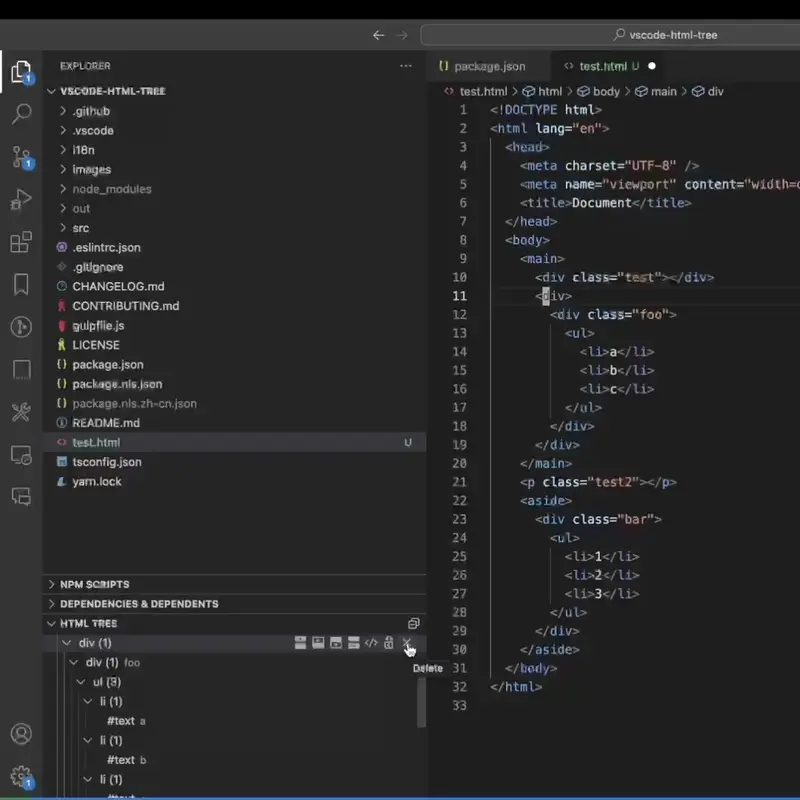800x800 pixels.
Task: Expand the src folder
Action: click(x=63, y=228)
